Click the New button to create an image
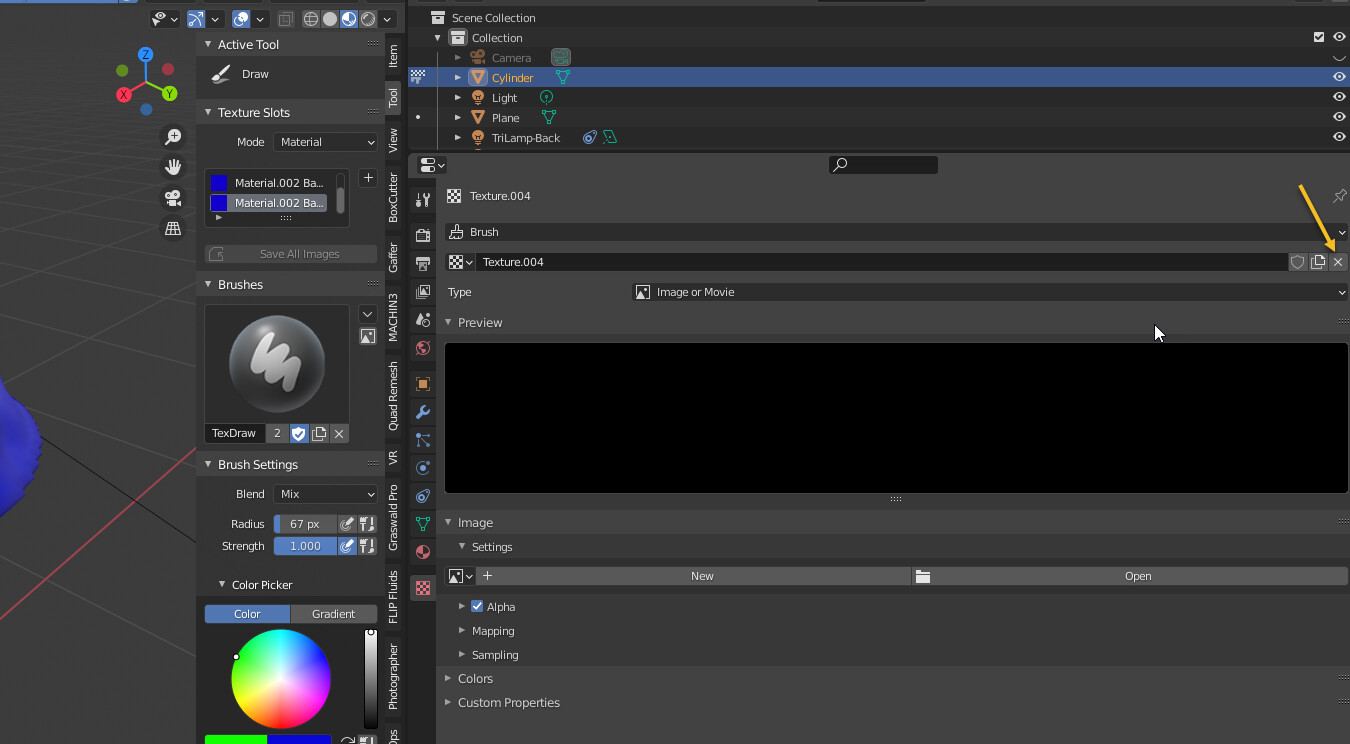1350x744 pixels. click(701, 575)
